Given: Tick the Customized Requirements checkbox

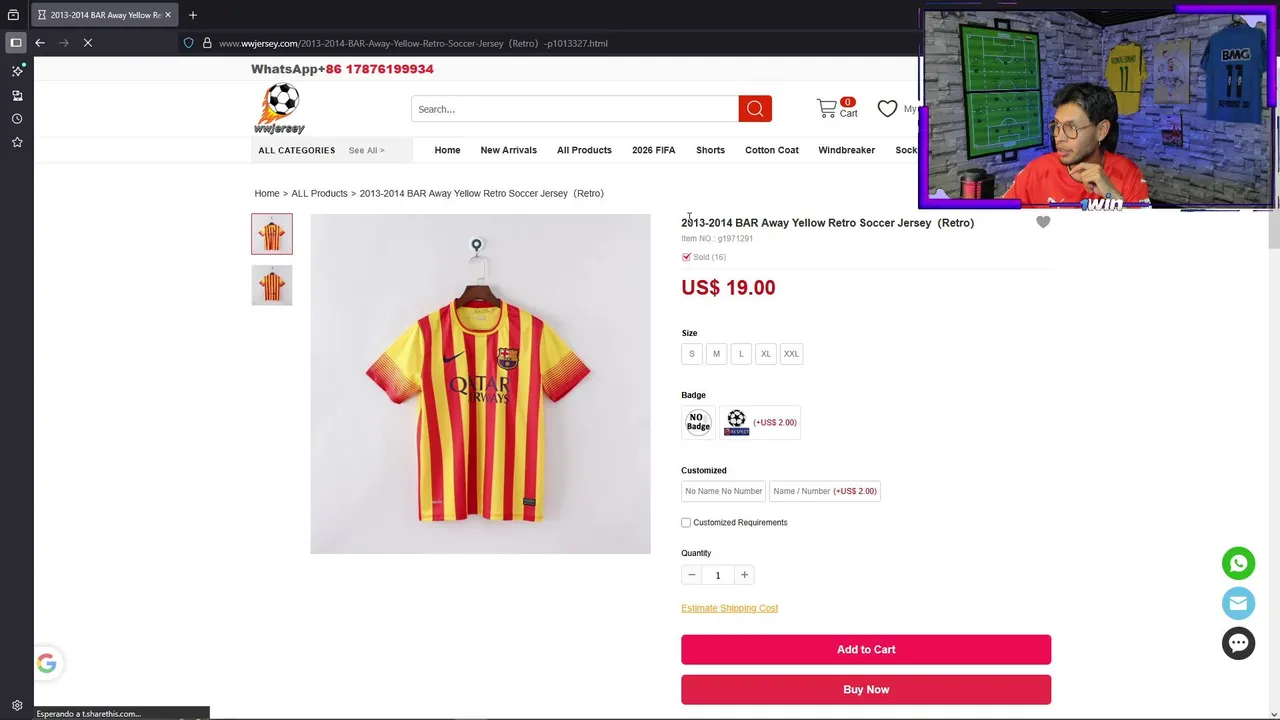Looking at the screenshot, I should click(x=686, y=522).
